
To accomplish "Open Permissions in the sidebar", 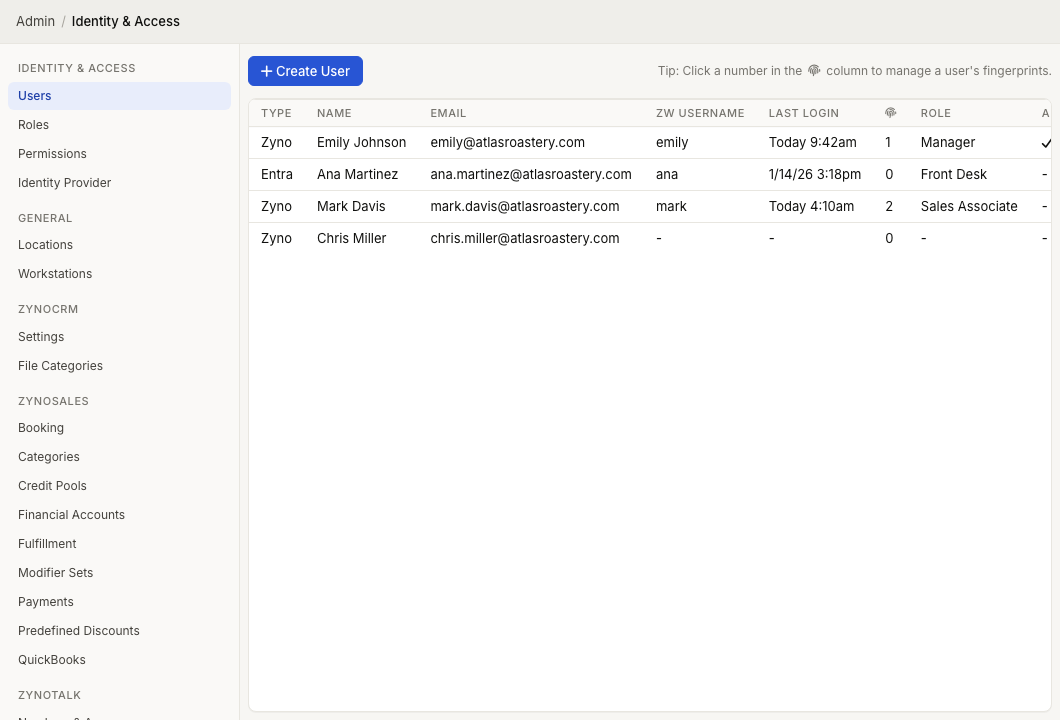I will [x=120, y=154].
